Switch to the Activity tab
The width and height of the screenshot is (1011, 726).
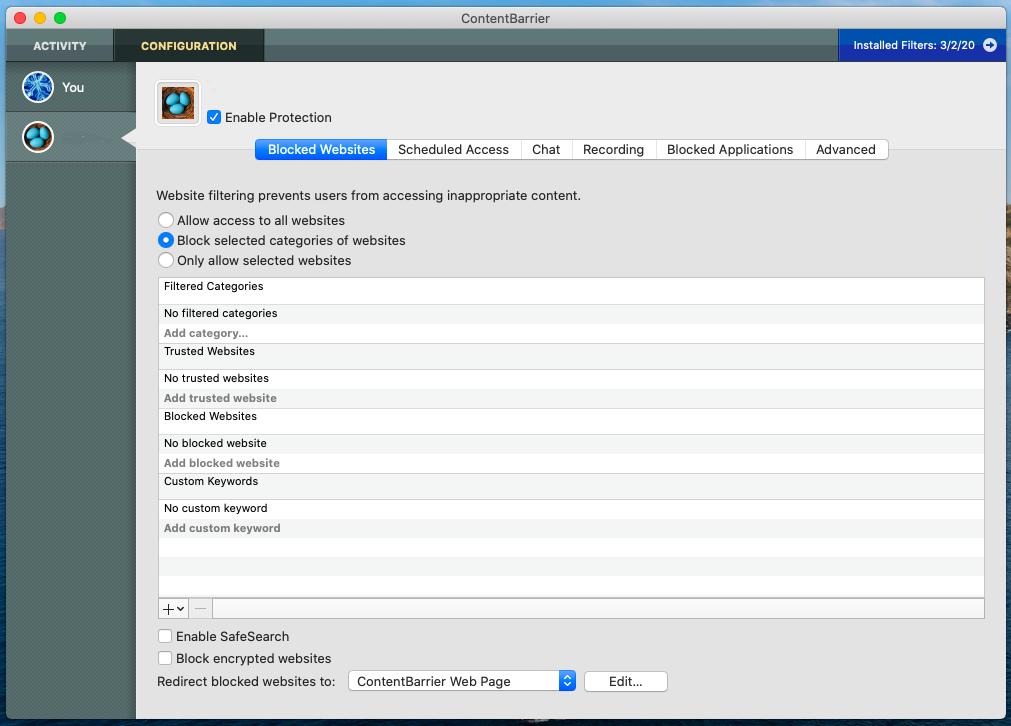[60, 46]
